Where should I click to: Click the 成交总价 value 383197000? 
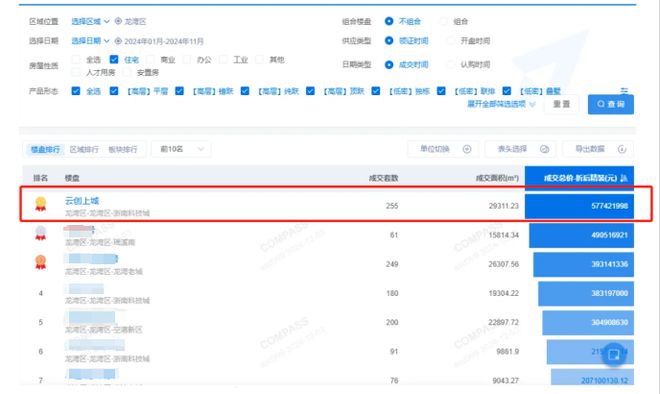[x=609, y=293]
